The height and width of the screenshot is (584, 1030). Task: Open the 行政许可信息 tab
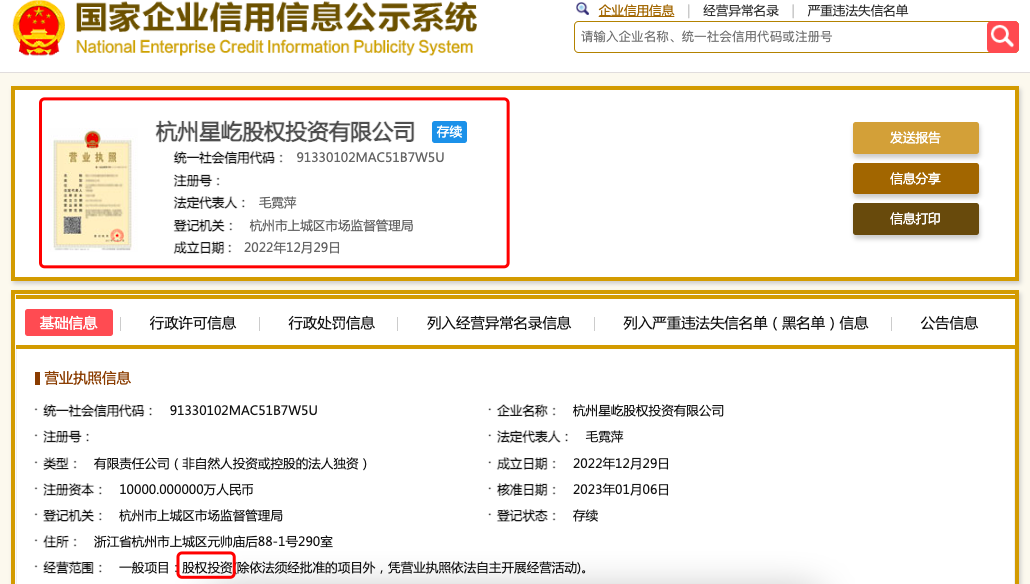click(x=192, y=323)
